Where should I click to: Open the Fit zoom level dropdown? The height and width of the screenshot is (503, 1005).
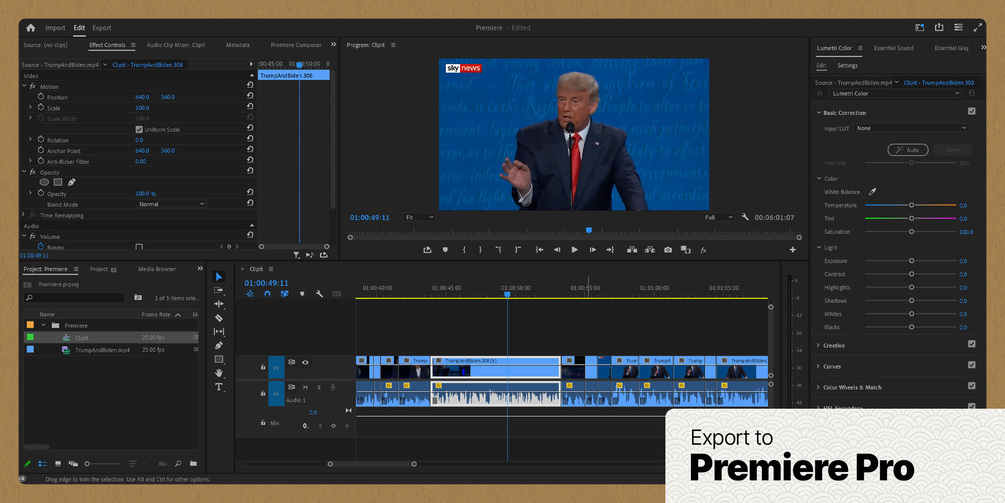pos(419,217)
